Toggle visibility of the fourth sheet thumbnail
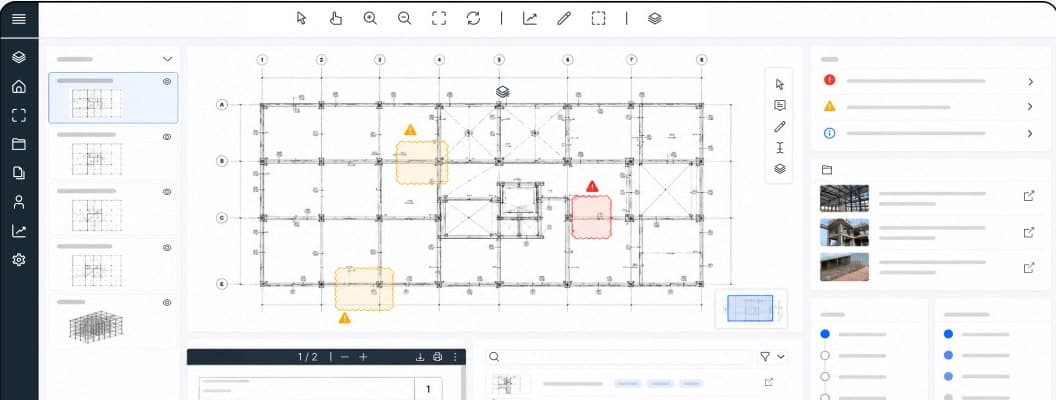 pos(167,247)
